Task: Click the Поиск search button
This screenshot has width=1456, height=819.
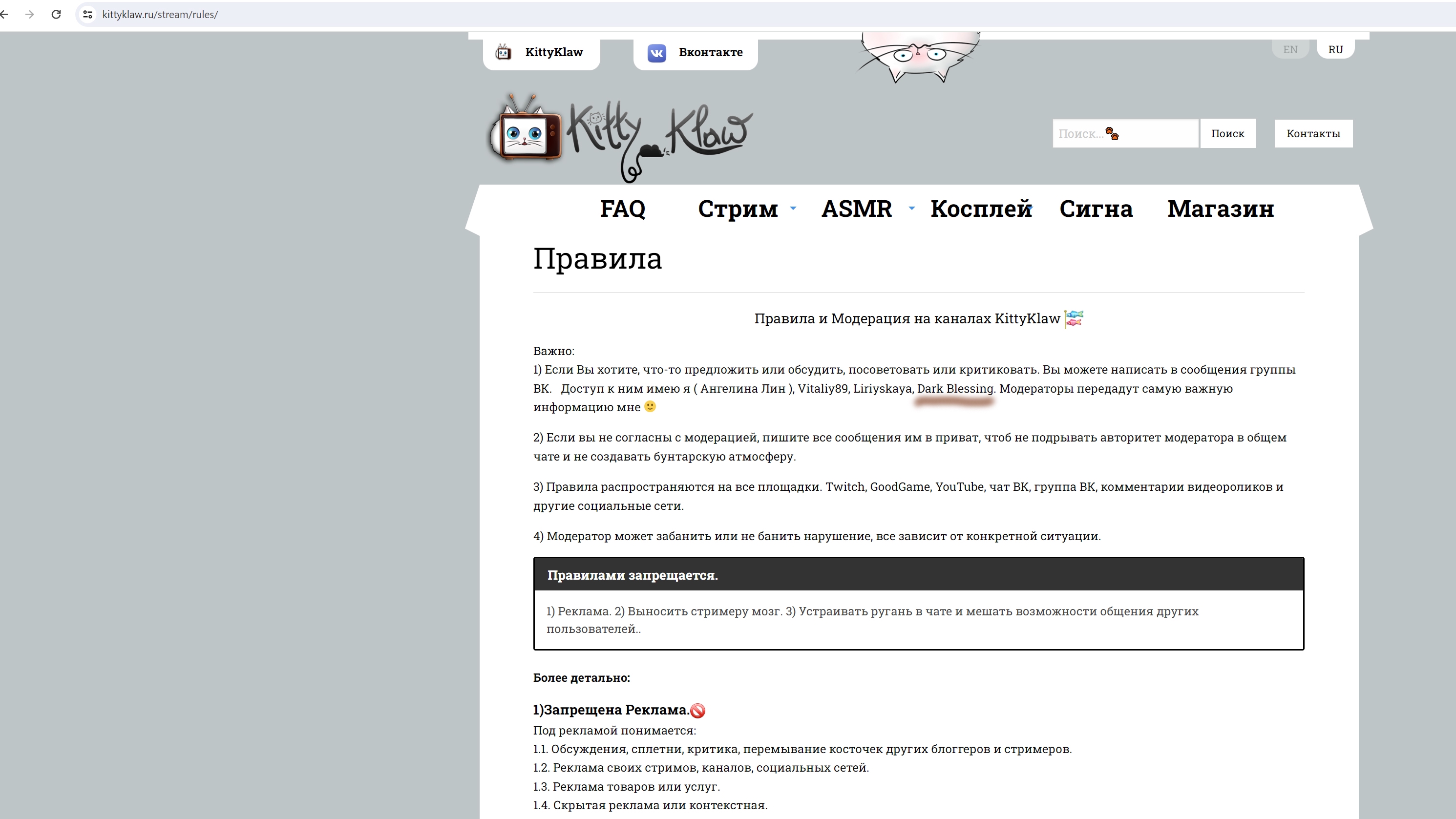Action: tap(1227, 133)
